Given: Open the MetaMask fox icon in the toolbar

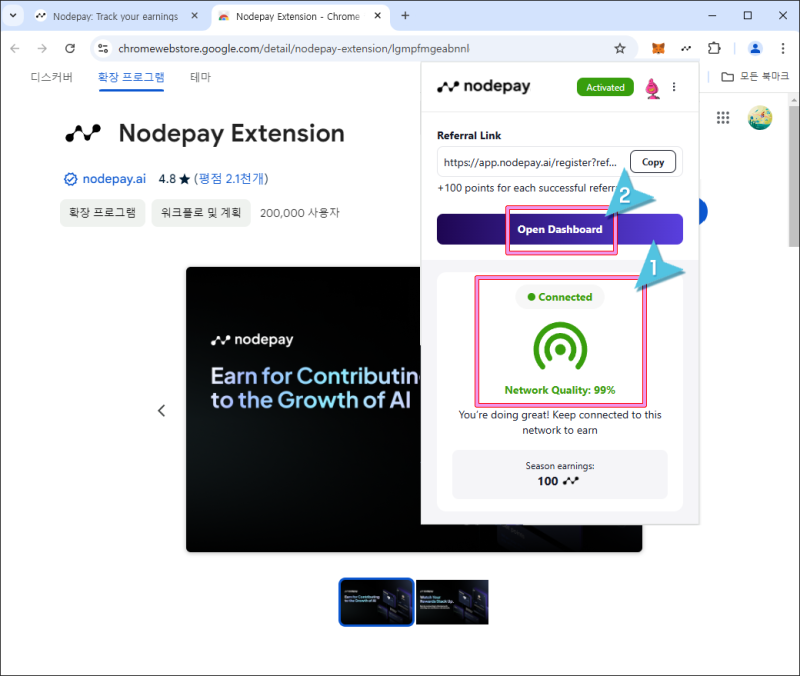Looking at the screenshot, I should tap(657, 48).
